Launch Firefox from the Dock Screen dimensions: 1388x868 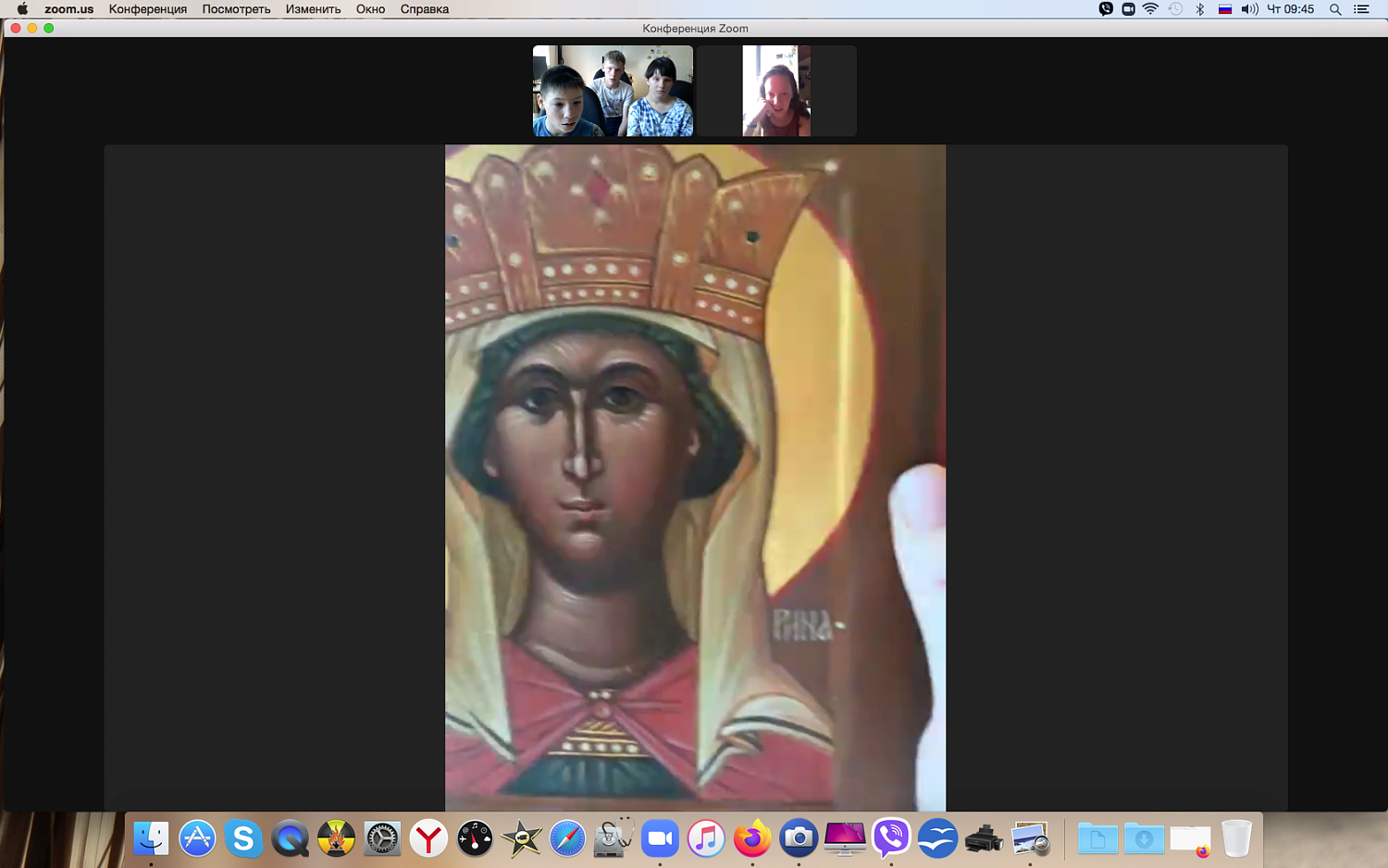point(752,838)
